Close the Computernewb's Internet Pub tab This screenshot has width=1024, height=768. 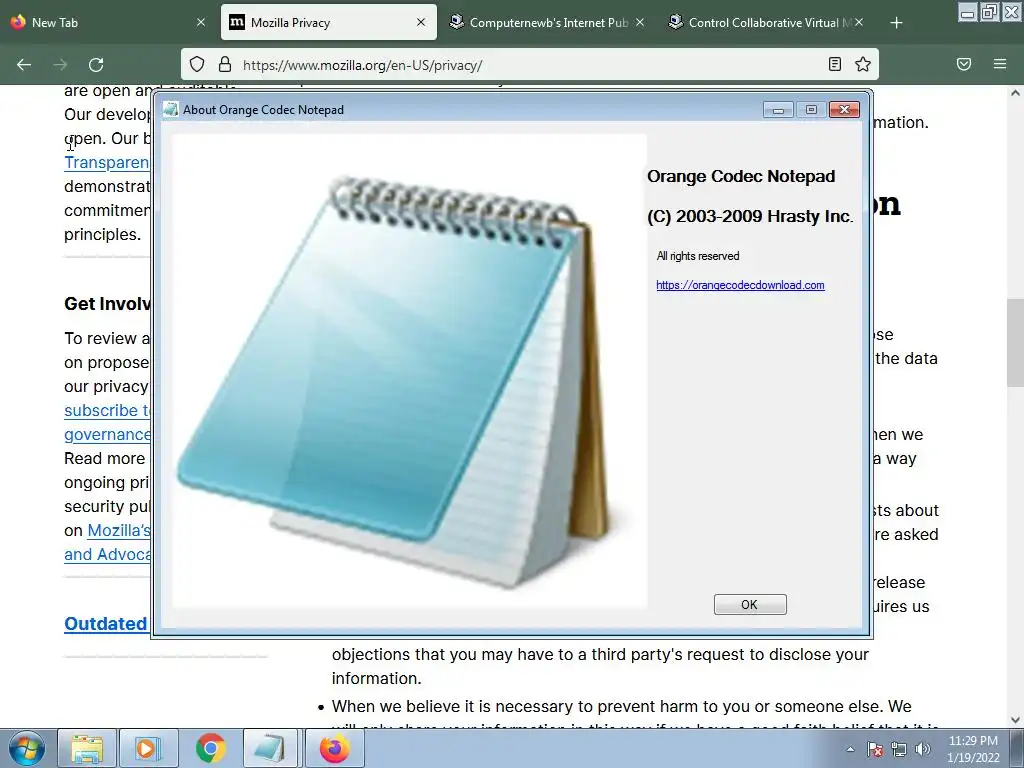640,23
